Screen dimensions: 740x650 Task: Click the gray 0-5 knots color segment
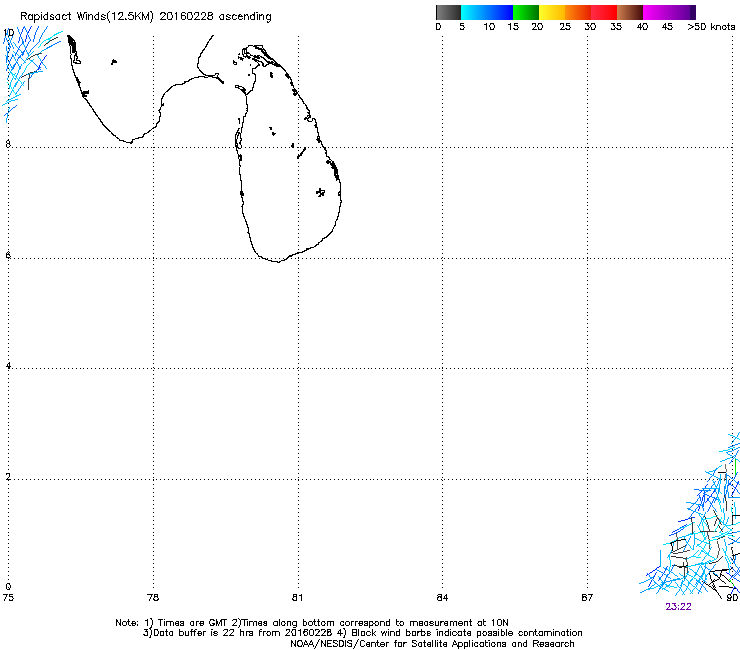point(448,12)
